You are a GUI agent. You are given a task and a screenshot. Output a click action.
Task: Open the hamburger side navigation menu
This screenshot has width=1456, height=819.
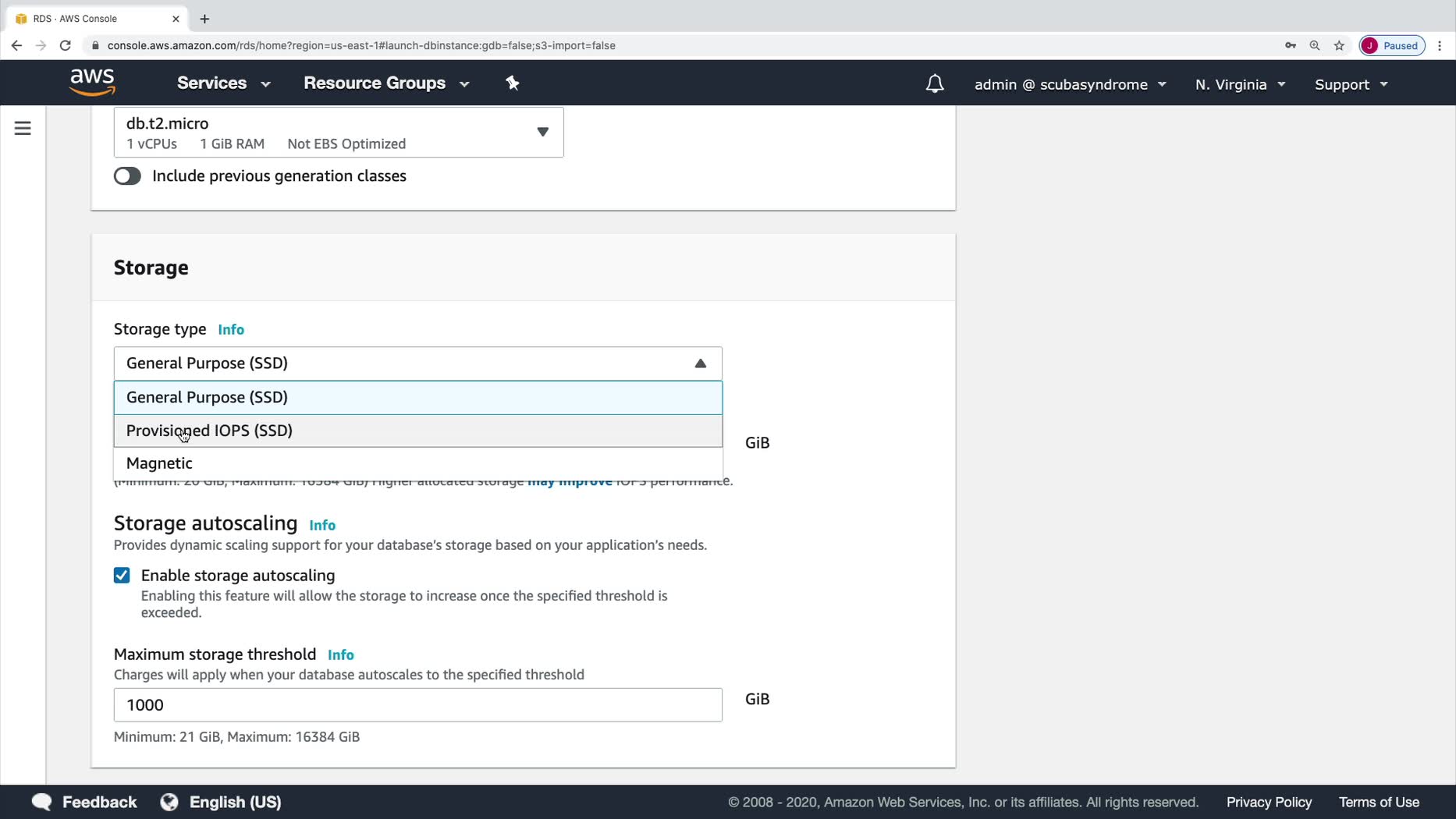pyautogui.click(x=23, y=128)
